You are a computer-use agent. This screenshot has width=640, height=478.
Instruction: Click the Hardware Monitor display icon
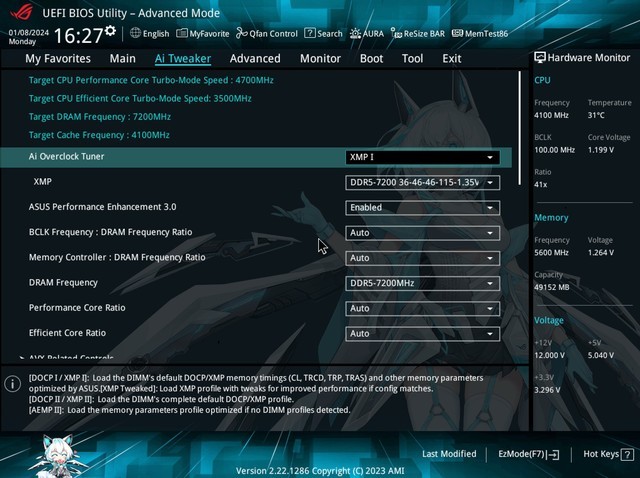click(540, 58)
